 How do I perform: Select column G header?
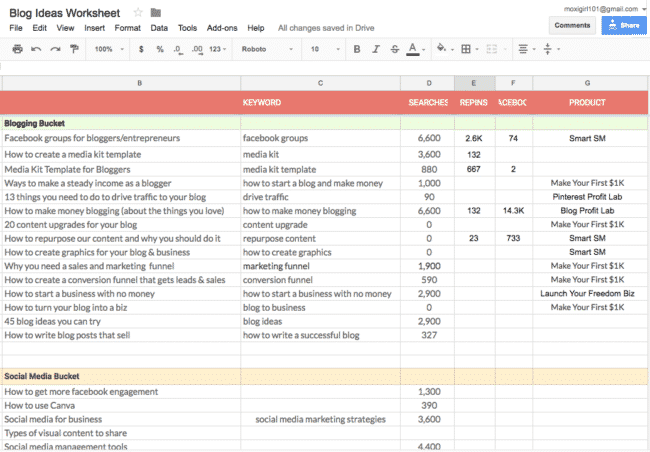(x=590, y=83)
